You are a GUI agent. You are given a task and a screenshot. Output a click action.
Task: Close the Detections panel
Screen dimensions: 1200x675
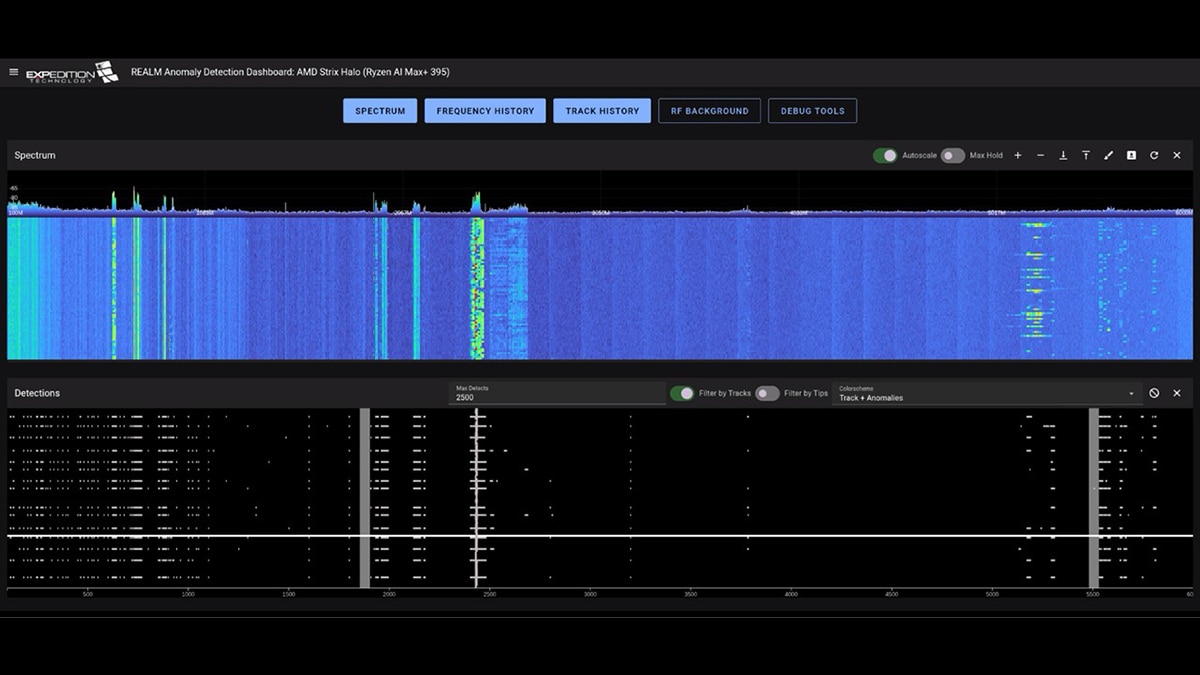coord(1177,393)
